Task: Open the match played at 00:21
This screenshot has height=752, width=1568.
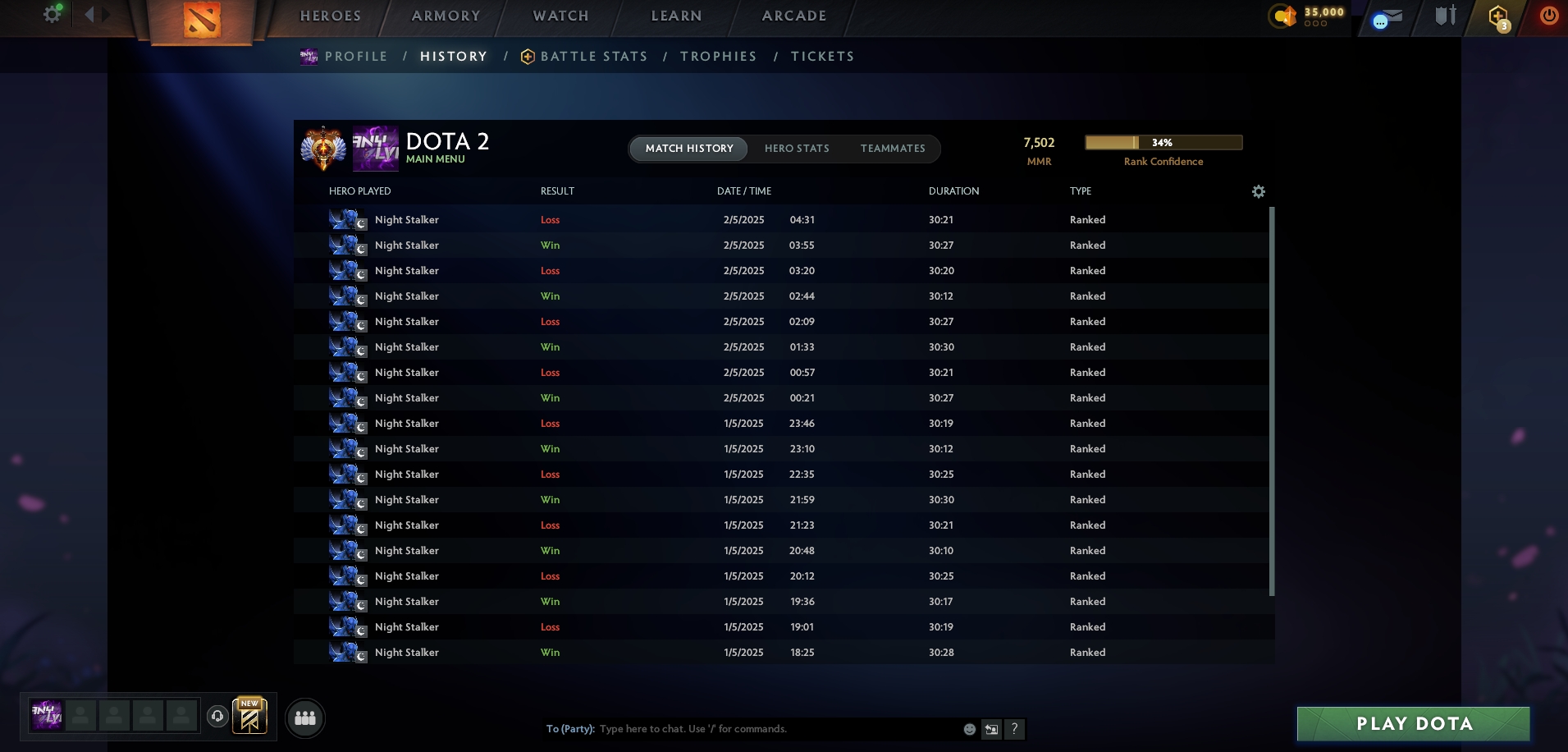Action: (x=781, y=398)
